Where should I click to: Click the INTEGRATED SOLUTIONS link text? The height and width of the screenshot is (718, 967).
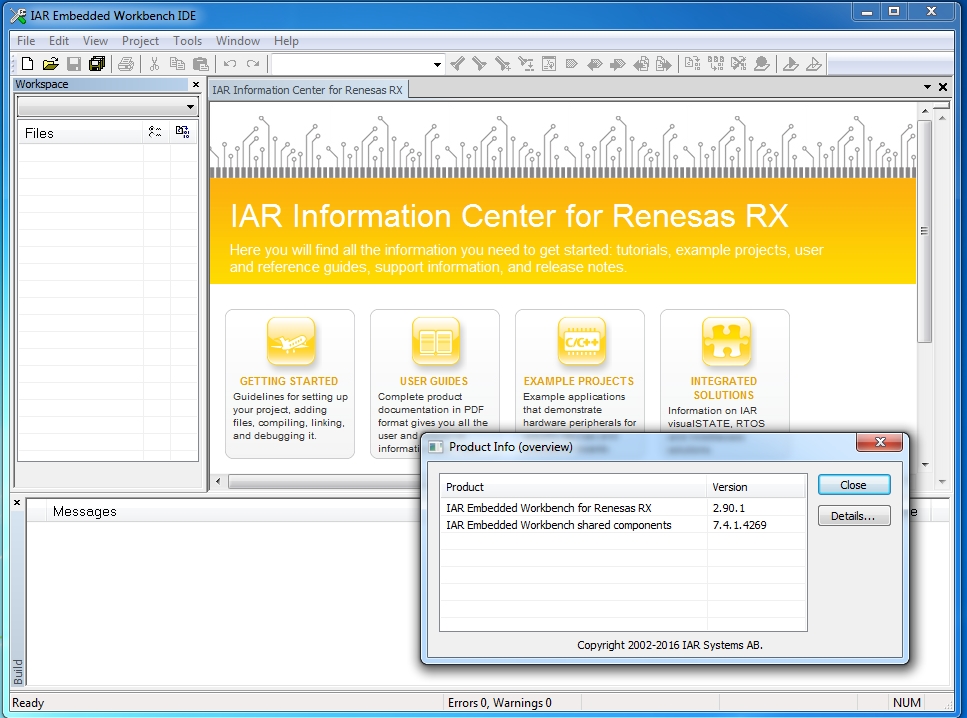coord(723,388)
